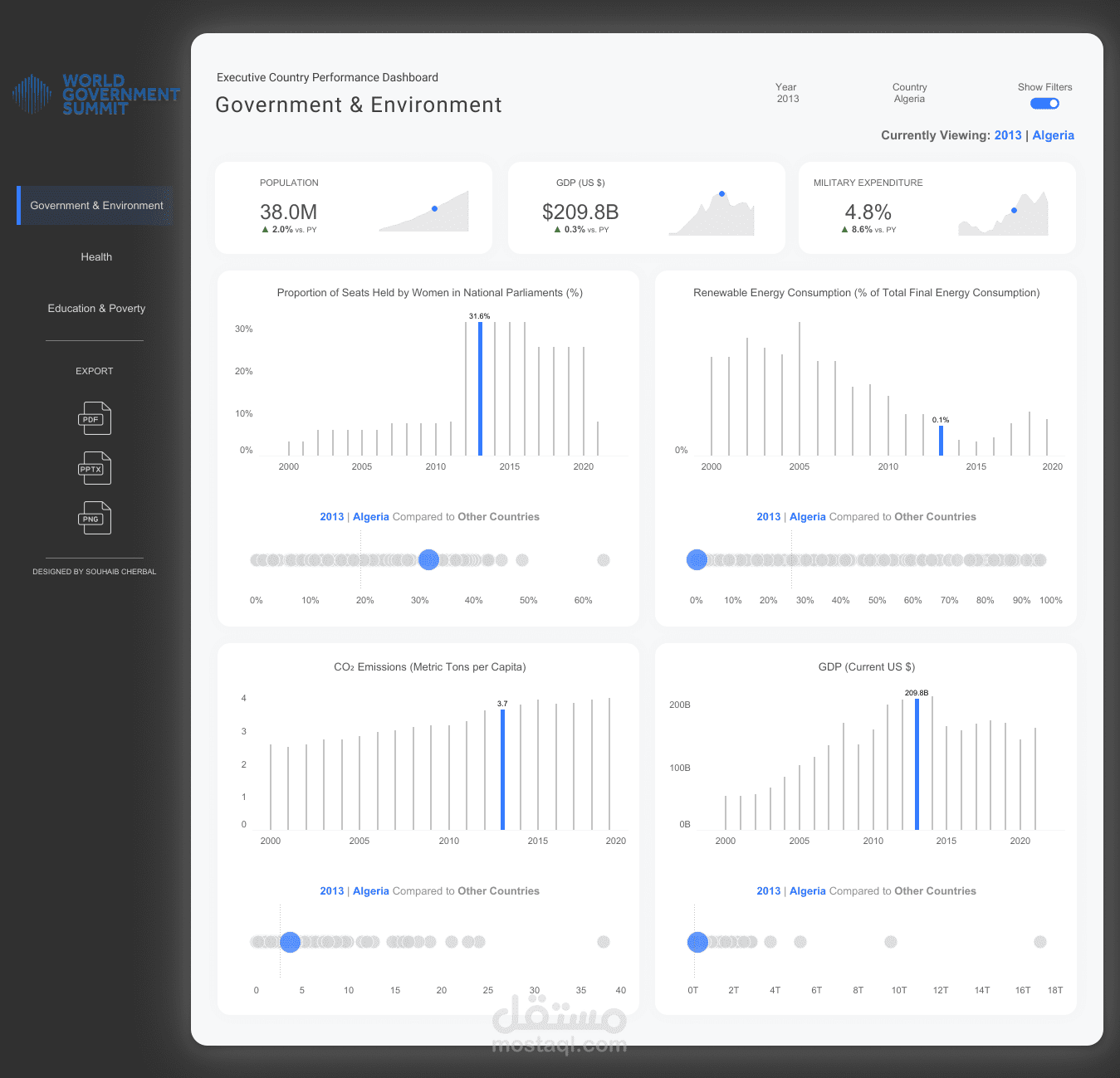
Task: Click Algeria in Currently Viewing header
Action: tap(1053, 135)
